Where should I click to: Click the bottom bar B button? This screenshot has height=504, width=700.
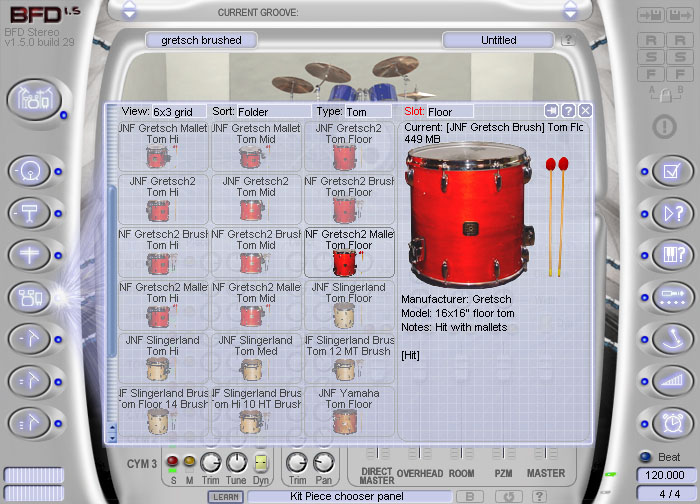click(x=470, y=496)
